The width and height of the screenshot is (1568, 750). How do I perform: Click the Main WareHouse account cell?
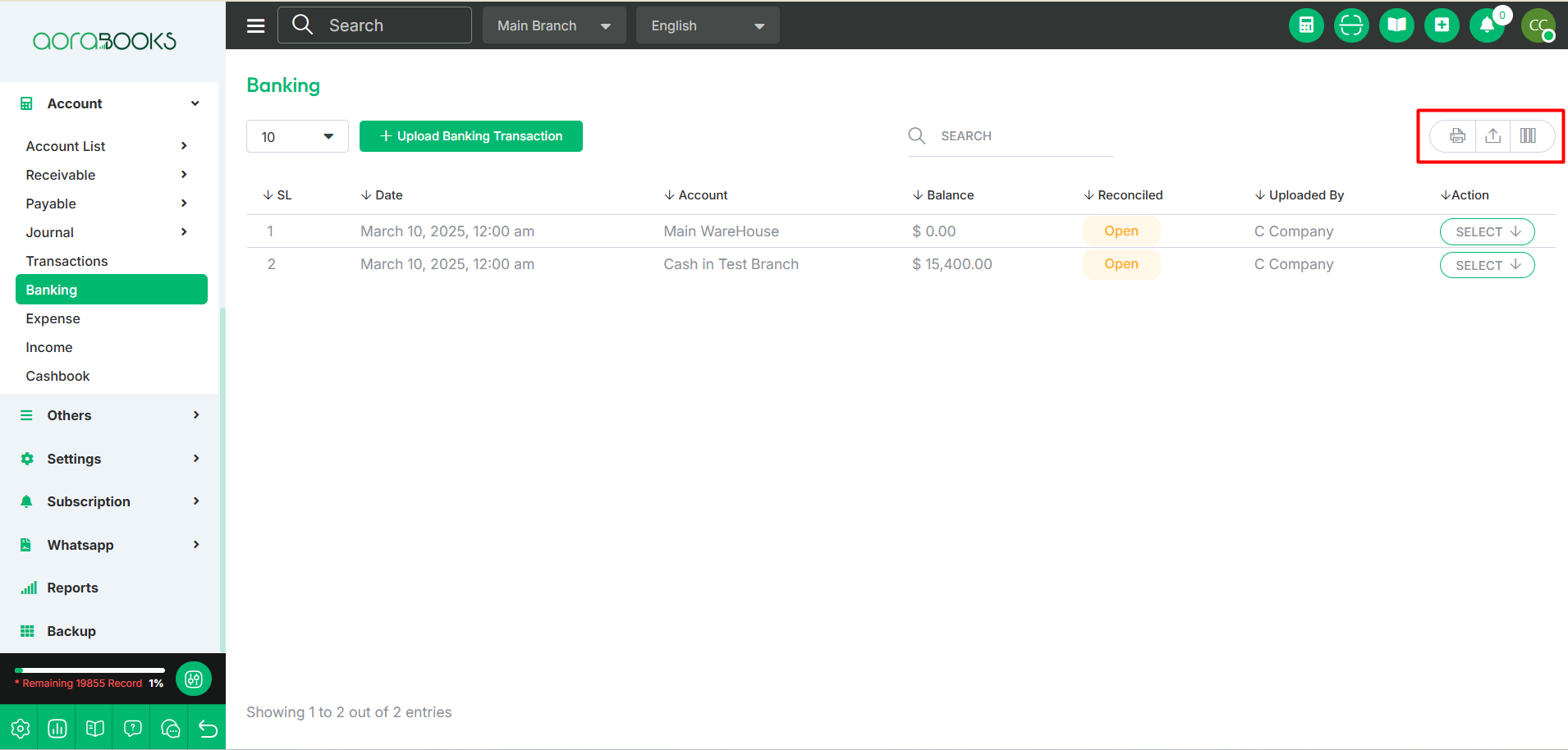tap(722, 231)
